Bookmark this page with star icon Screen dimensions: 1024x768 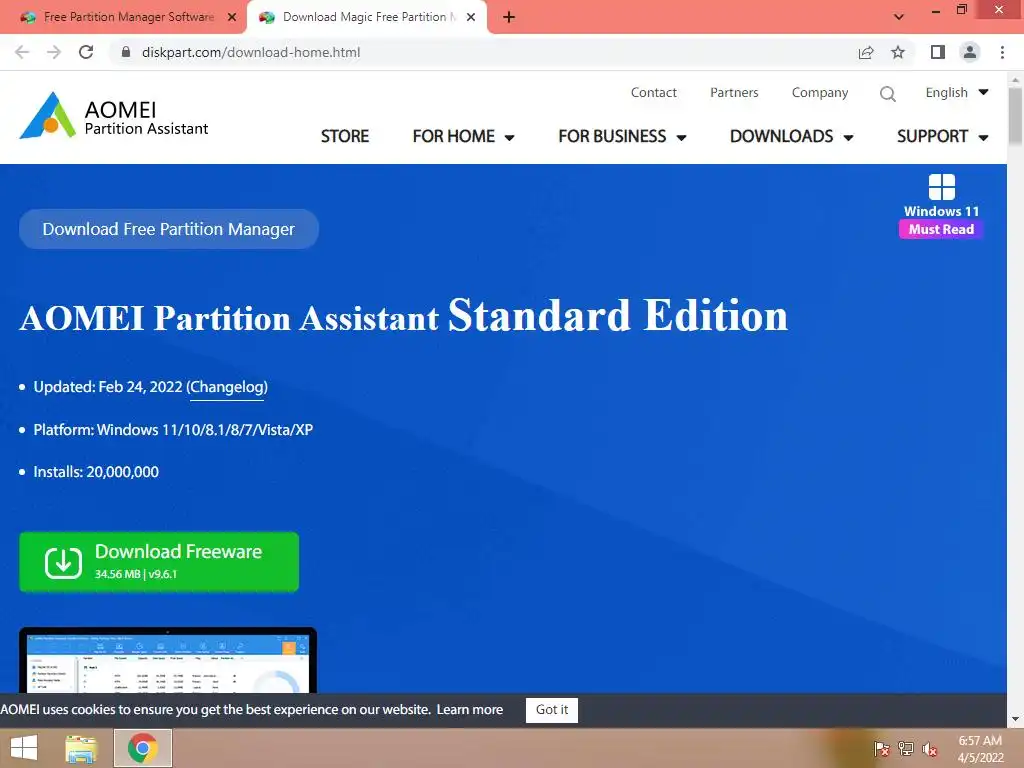[898, 52]
